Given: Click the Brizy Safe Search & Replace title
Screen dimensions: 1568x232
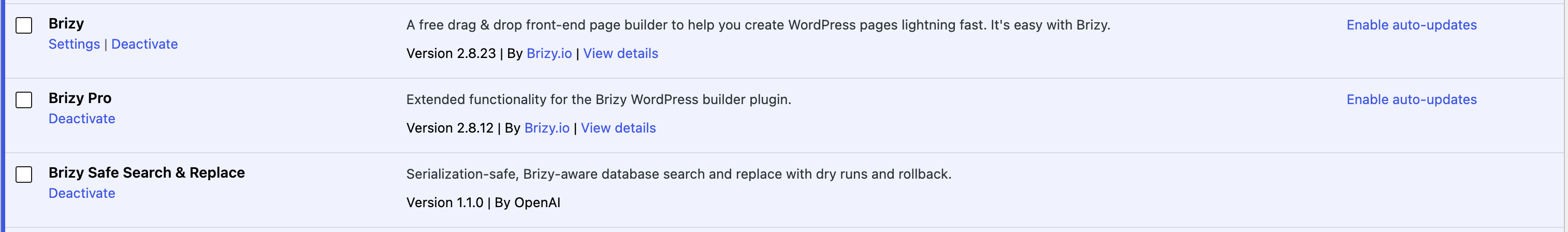Looking at the screenshot, I should pos(147,173).
